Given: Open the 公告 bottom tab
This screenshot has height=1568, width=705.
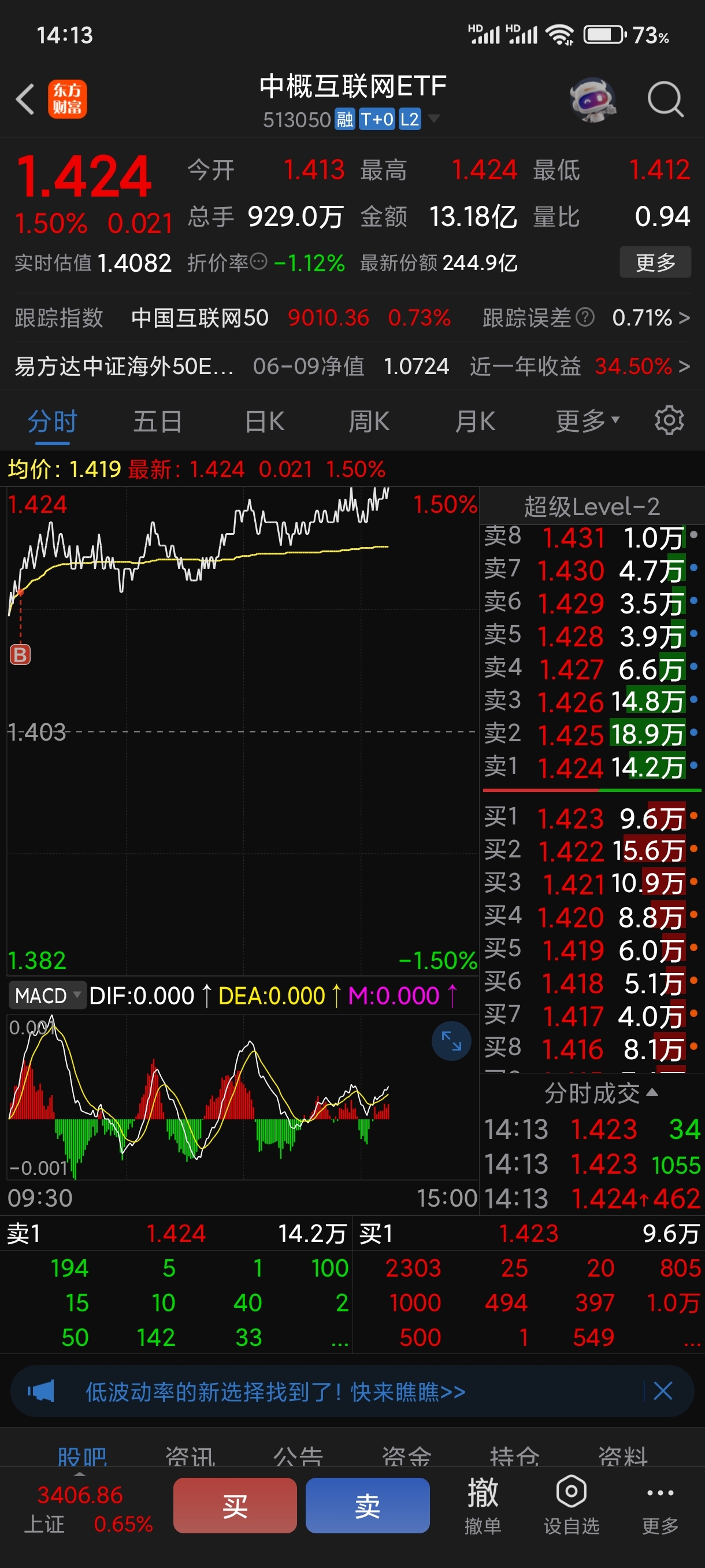Looking at the screenshot, I should [298, 1456].
